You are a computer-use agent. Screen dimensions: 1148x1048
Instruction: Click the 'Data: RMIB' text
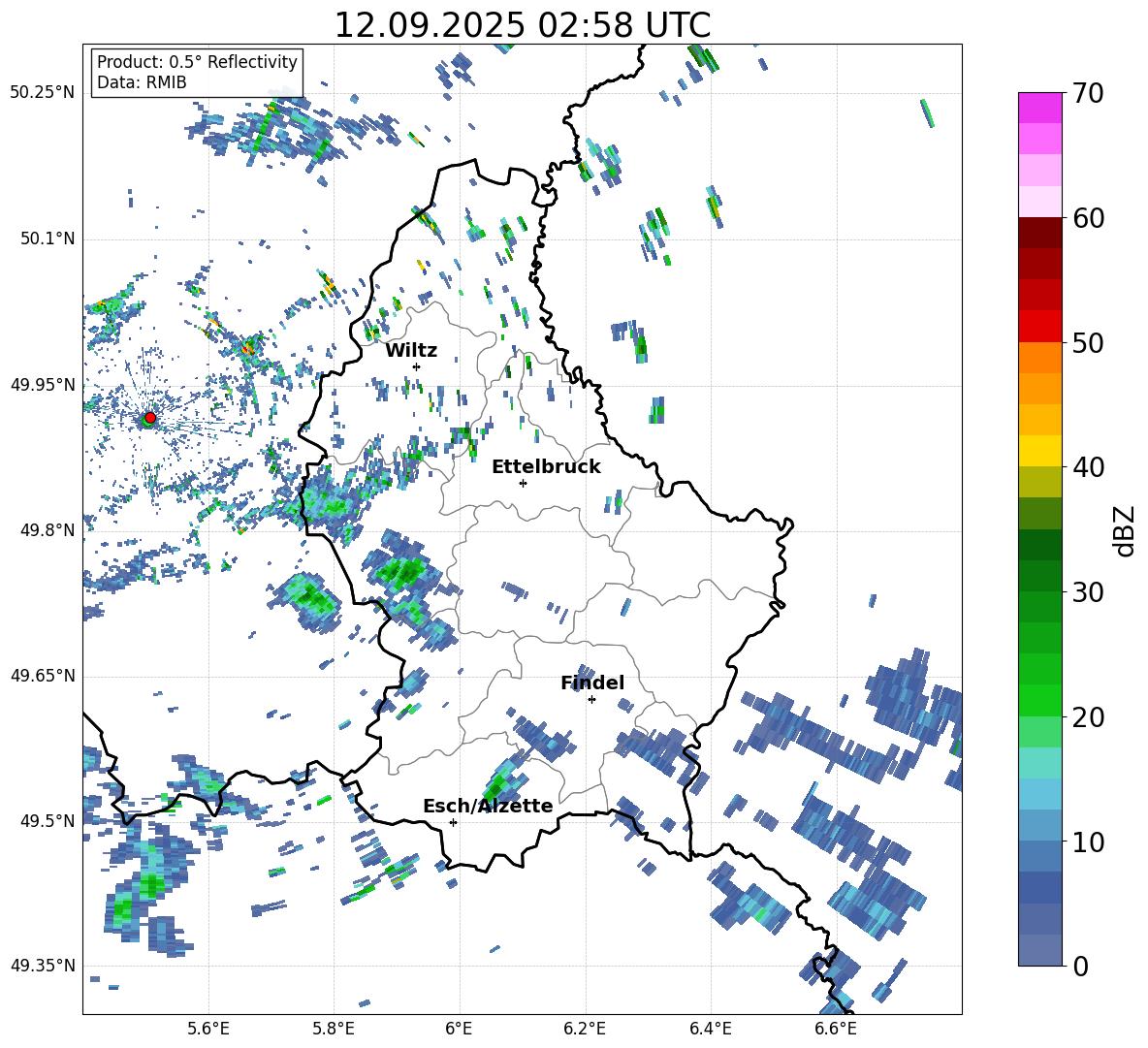point(142,82)
